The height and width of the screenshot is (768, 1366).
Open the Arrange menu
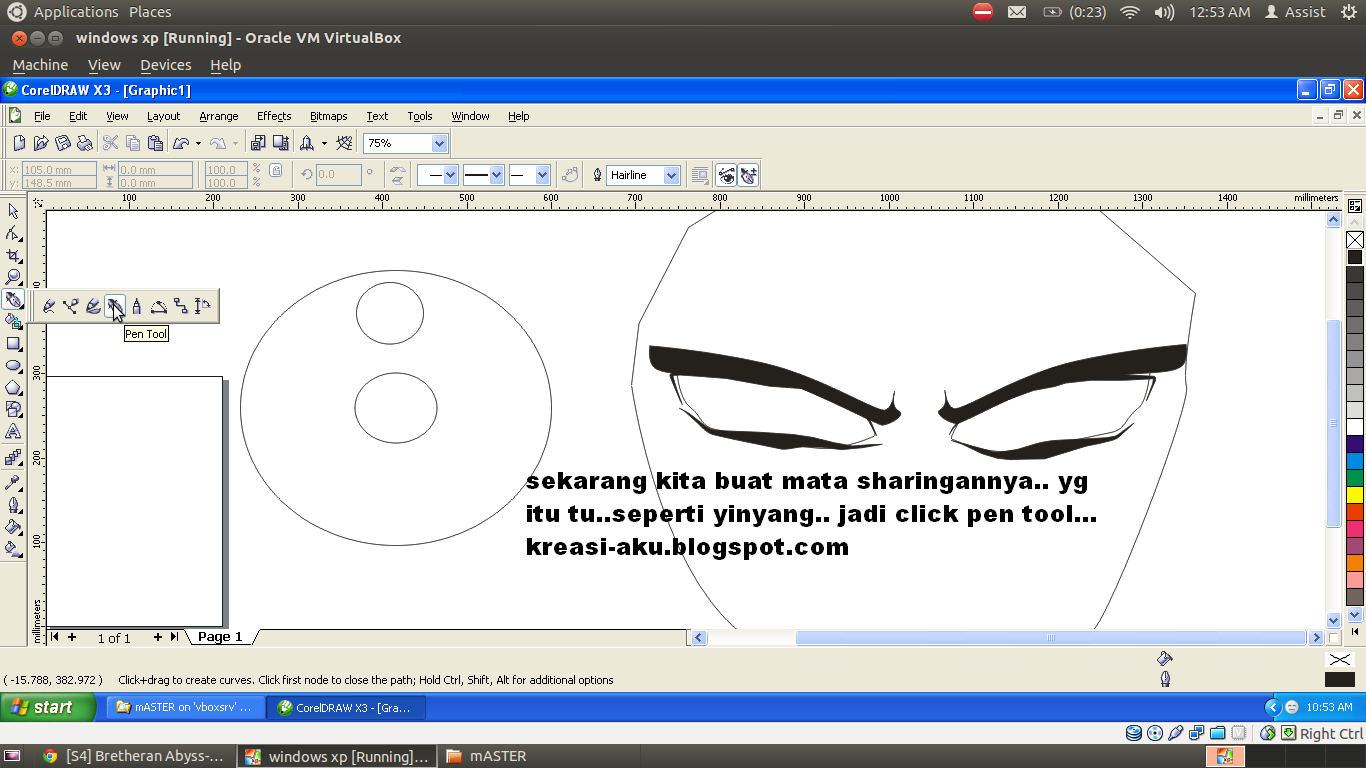pos(219,116)
